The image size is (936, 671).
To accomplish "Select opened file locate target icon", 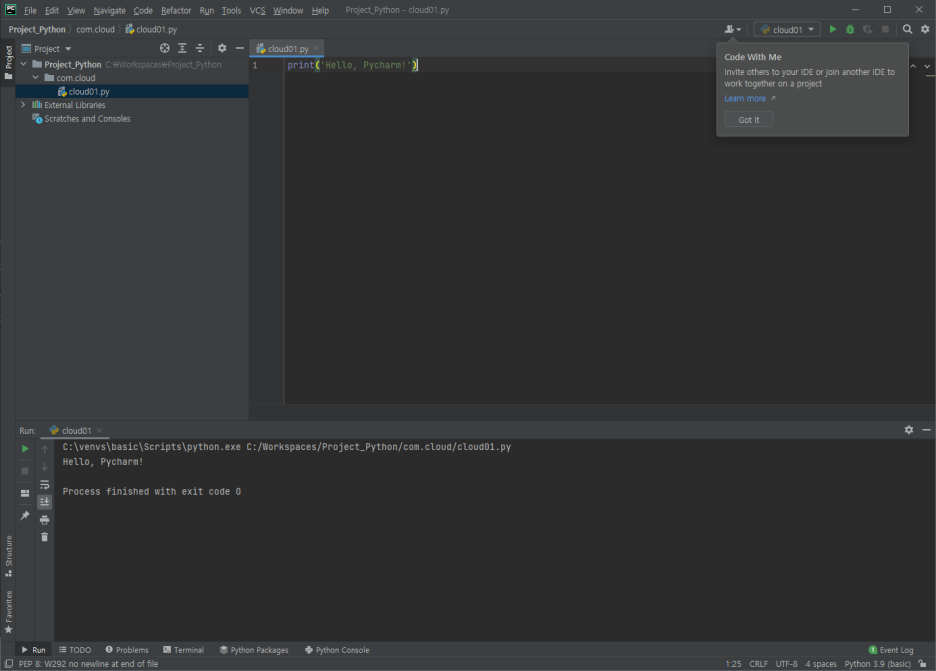I will click(165, 48).
